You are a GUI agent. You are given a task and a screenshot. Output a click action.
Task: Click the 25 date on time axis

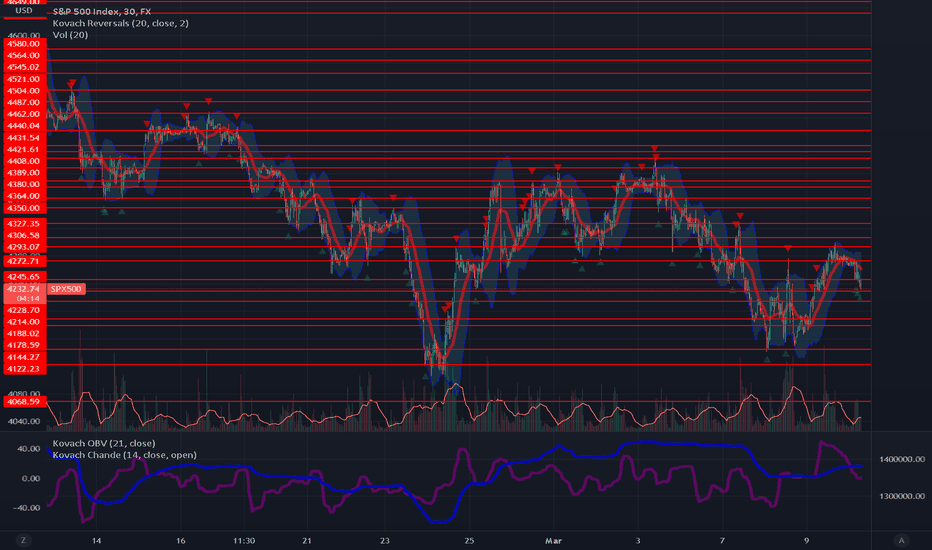point(469,540)
